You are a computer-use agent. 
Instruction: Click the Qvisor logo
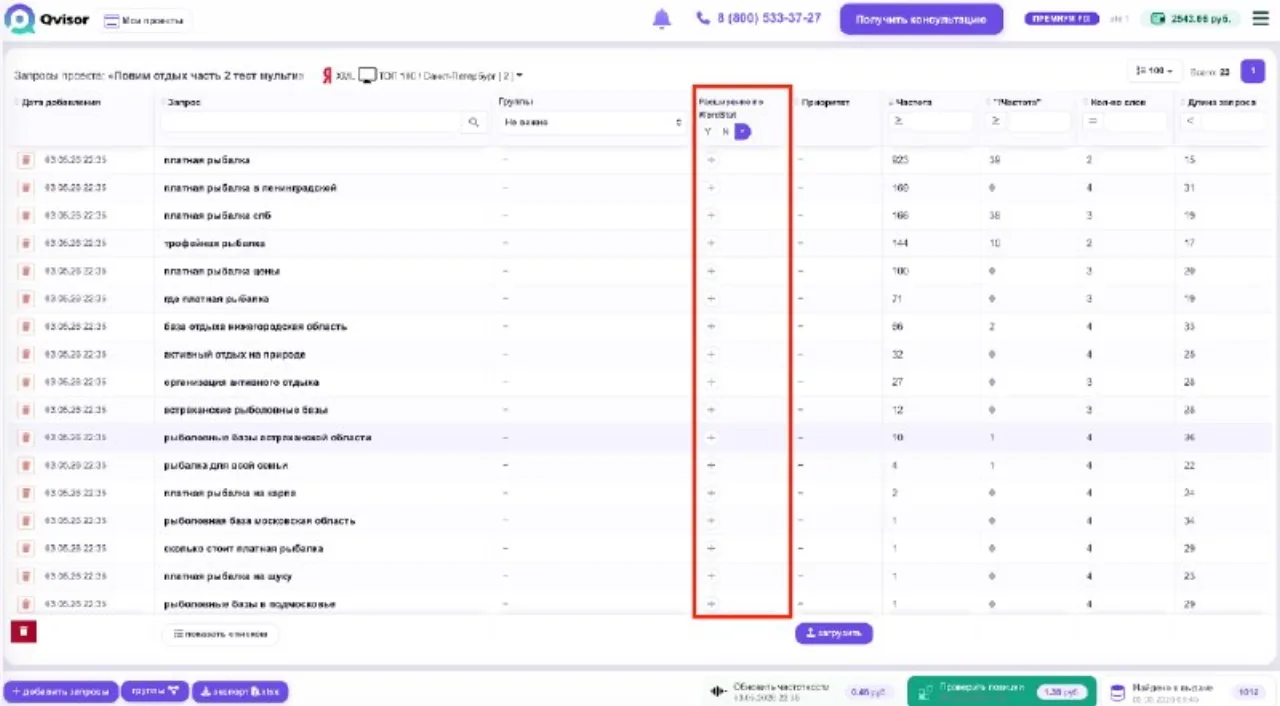pos(48,19)
